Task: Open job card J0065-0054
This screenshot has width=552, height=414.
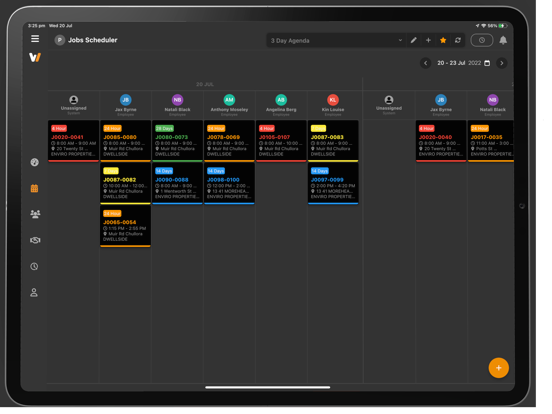Action: 125,226
